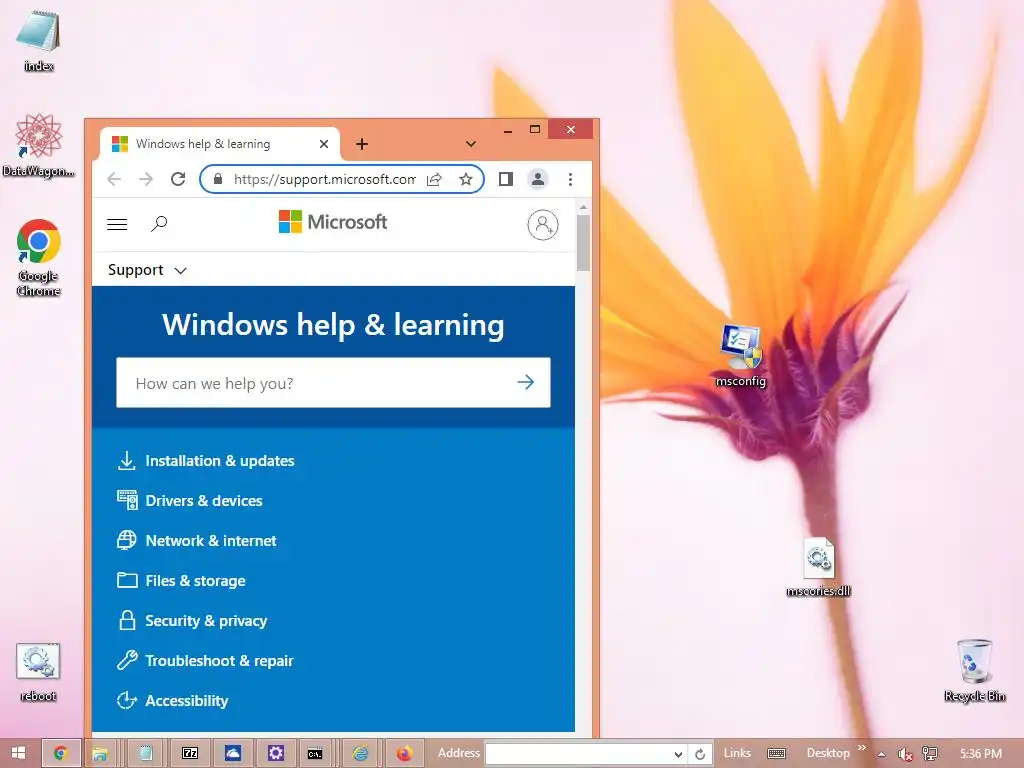The height and width of the screenshot is (768, 1024).
Task: Click the 5:36 PM clock
Action: click(x=980, y=754)
